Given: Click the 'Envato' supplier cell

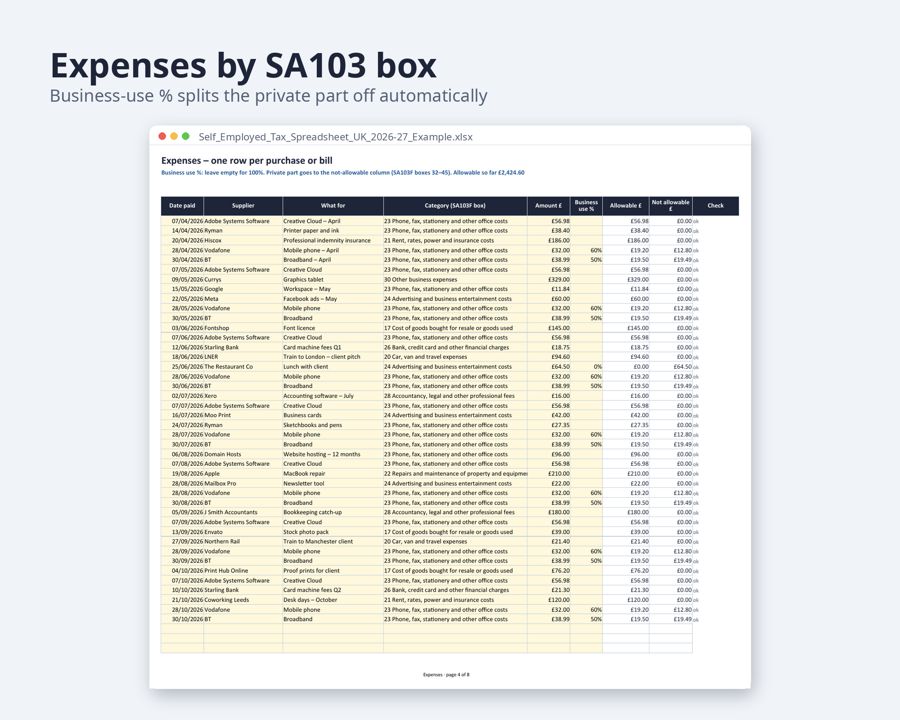Looking at the screenshot, I should tap(243, 532).
